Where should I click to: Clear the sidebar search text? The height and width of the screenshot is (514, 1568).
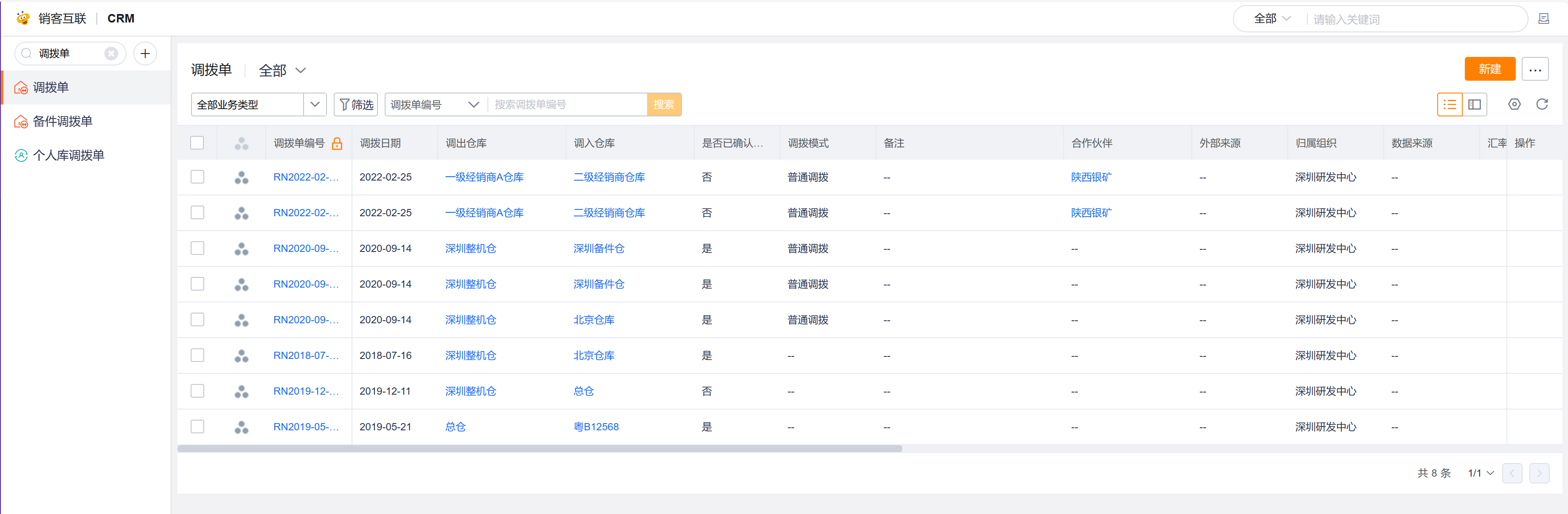(111, 54)
